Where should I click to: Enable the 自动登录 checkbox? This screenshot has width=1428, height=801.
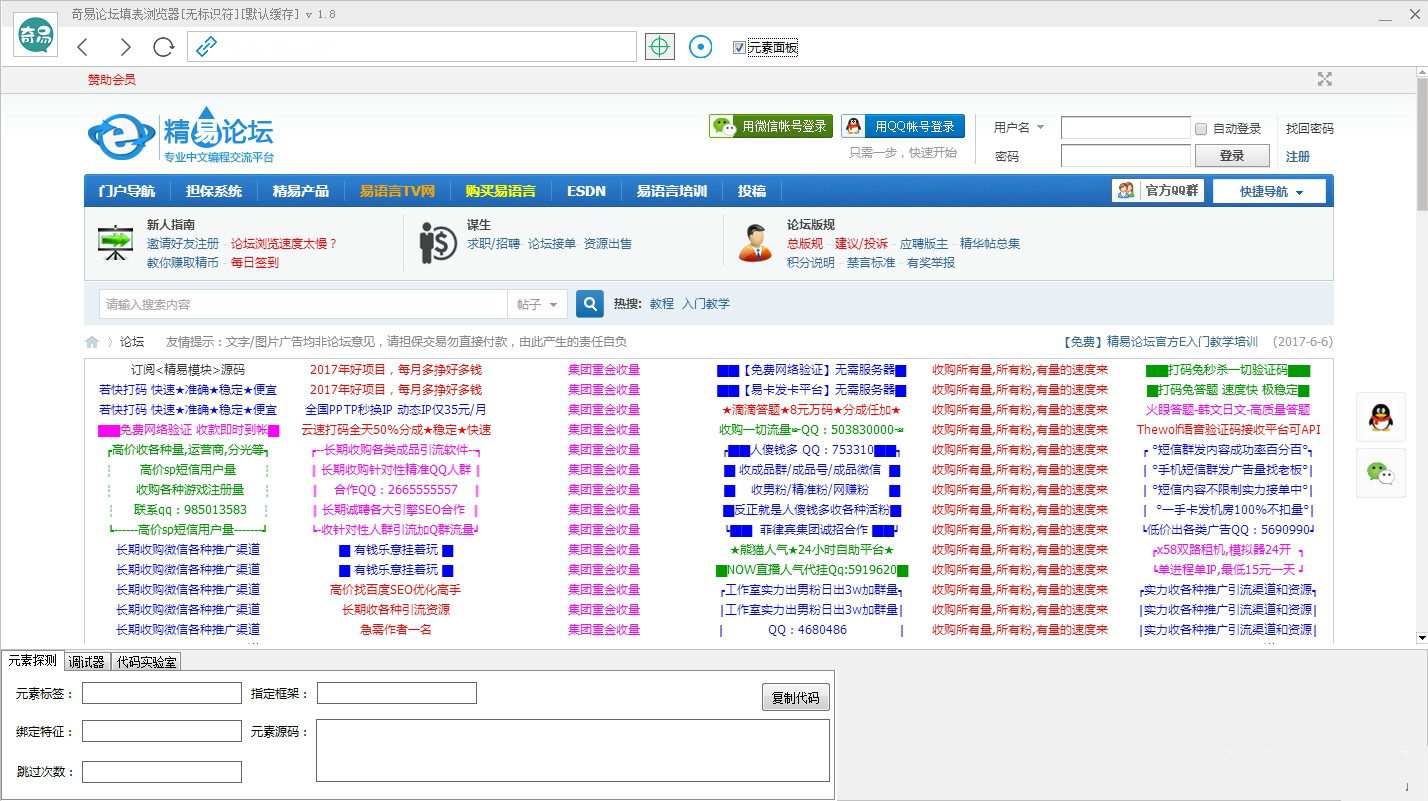[x=1201, y=128]
